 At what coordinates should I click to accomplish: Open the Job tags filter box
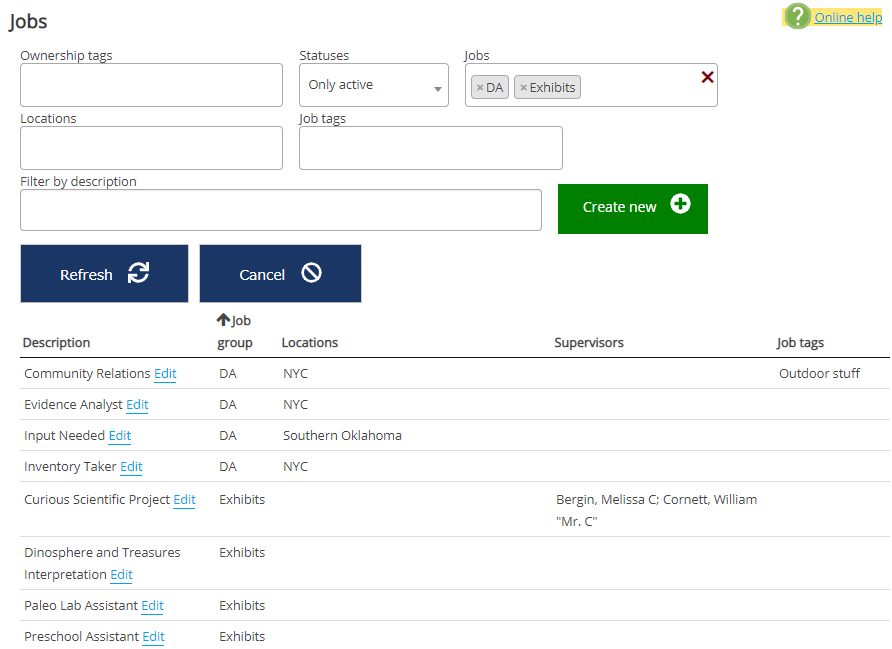click(x=430, y=148)
